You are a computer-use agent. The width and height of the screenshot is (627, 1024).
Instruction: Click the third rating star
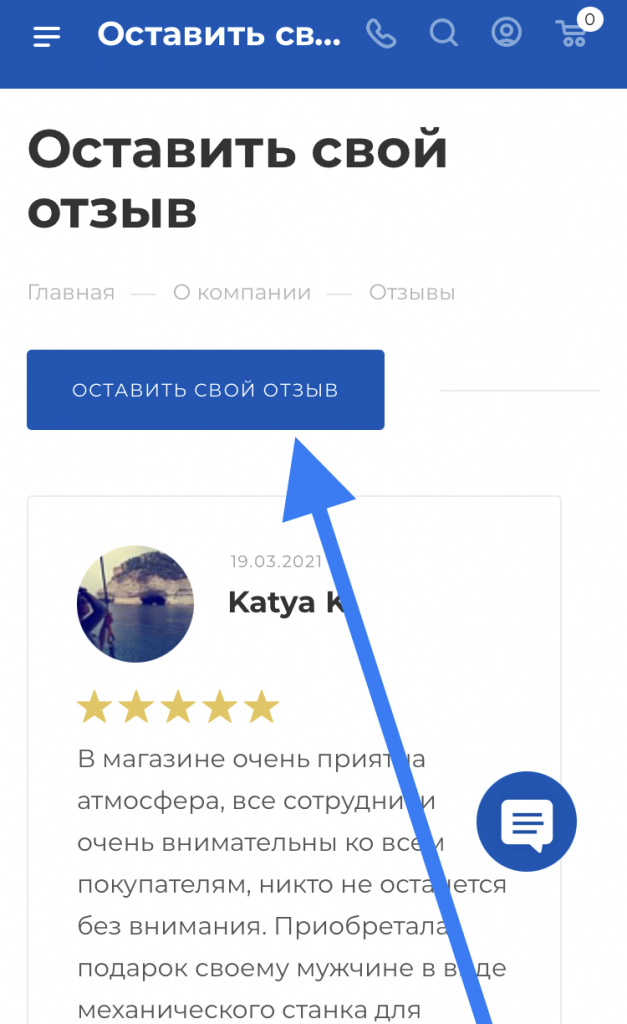(x=178, y=706)
